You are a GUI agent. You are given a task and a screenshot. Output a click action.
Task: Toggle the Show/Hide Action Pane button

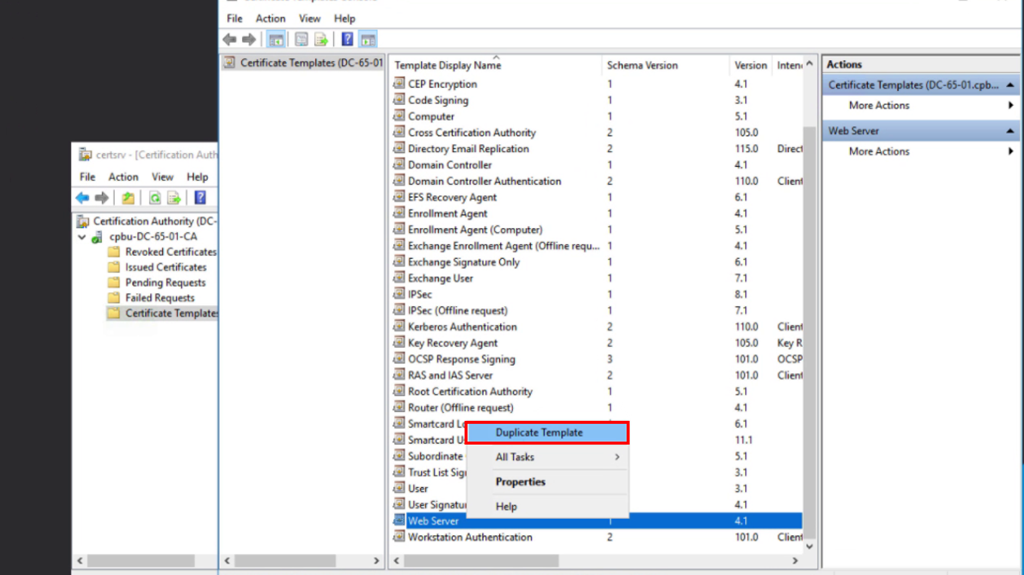coord(368,40)
